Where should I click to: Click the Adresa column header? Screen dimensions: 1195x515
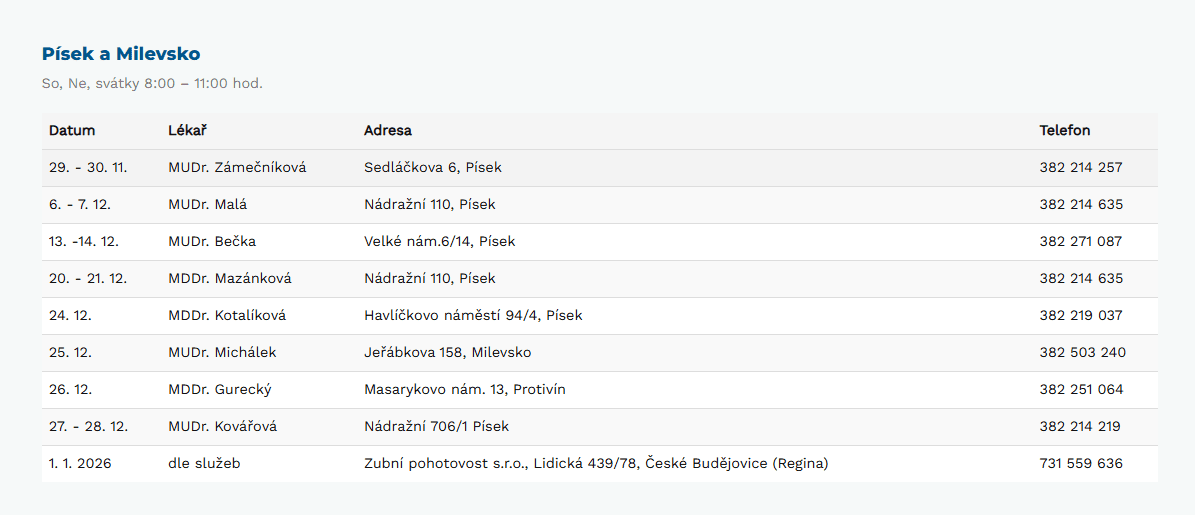(x=388, y=131)
